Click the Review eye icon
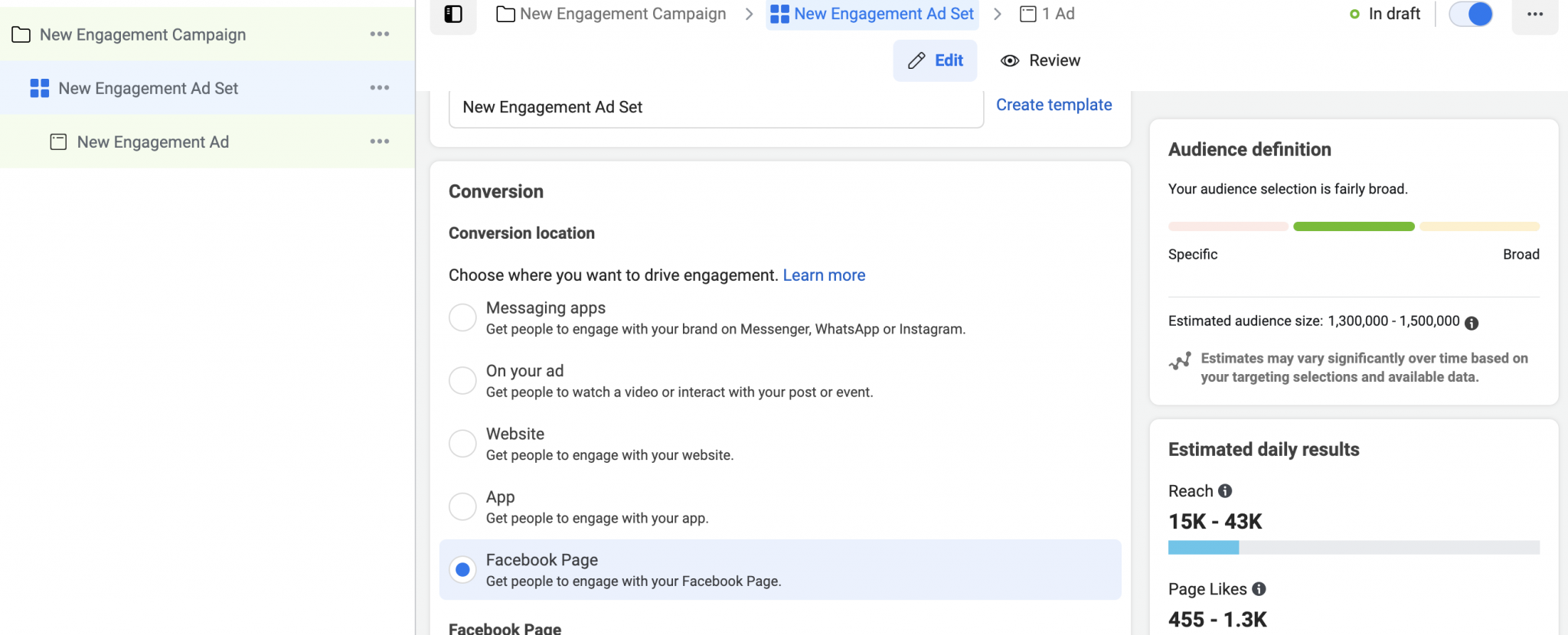 [x=1010, y=61]
